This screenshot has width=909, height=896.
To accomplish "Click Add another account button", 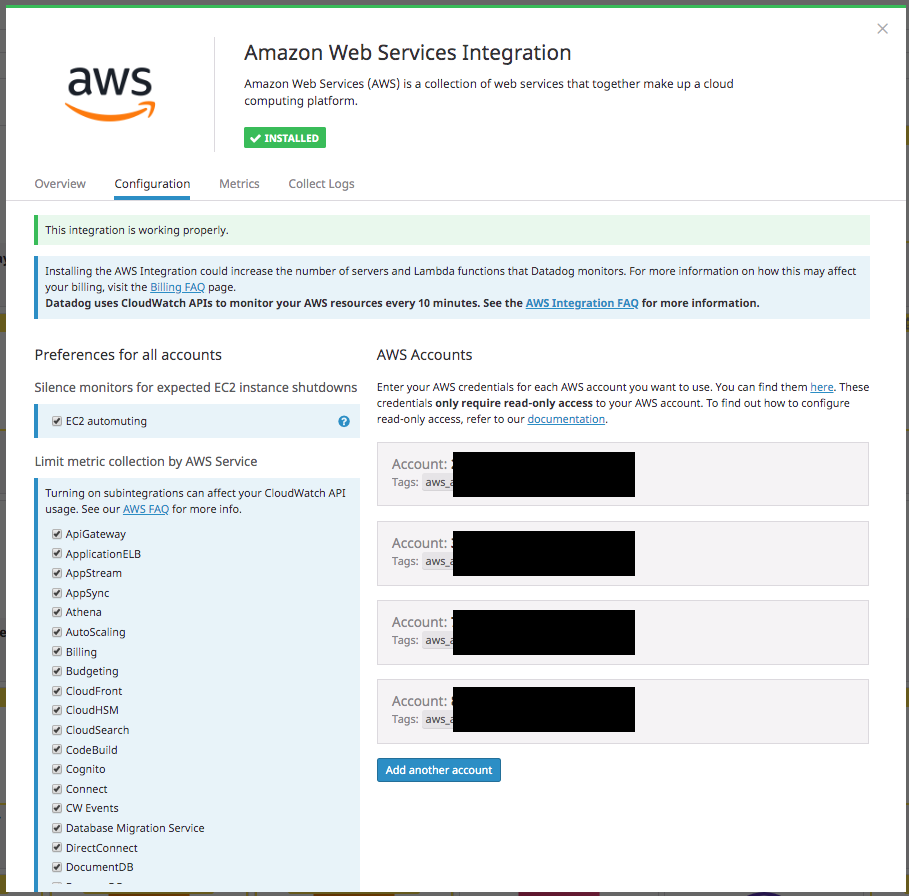I will [439, 770].
